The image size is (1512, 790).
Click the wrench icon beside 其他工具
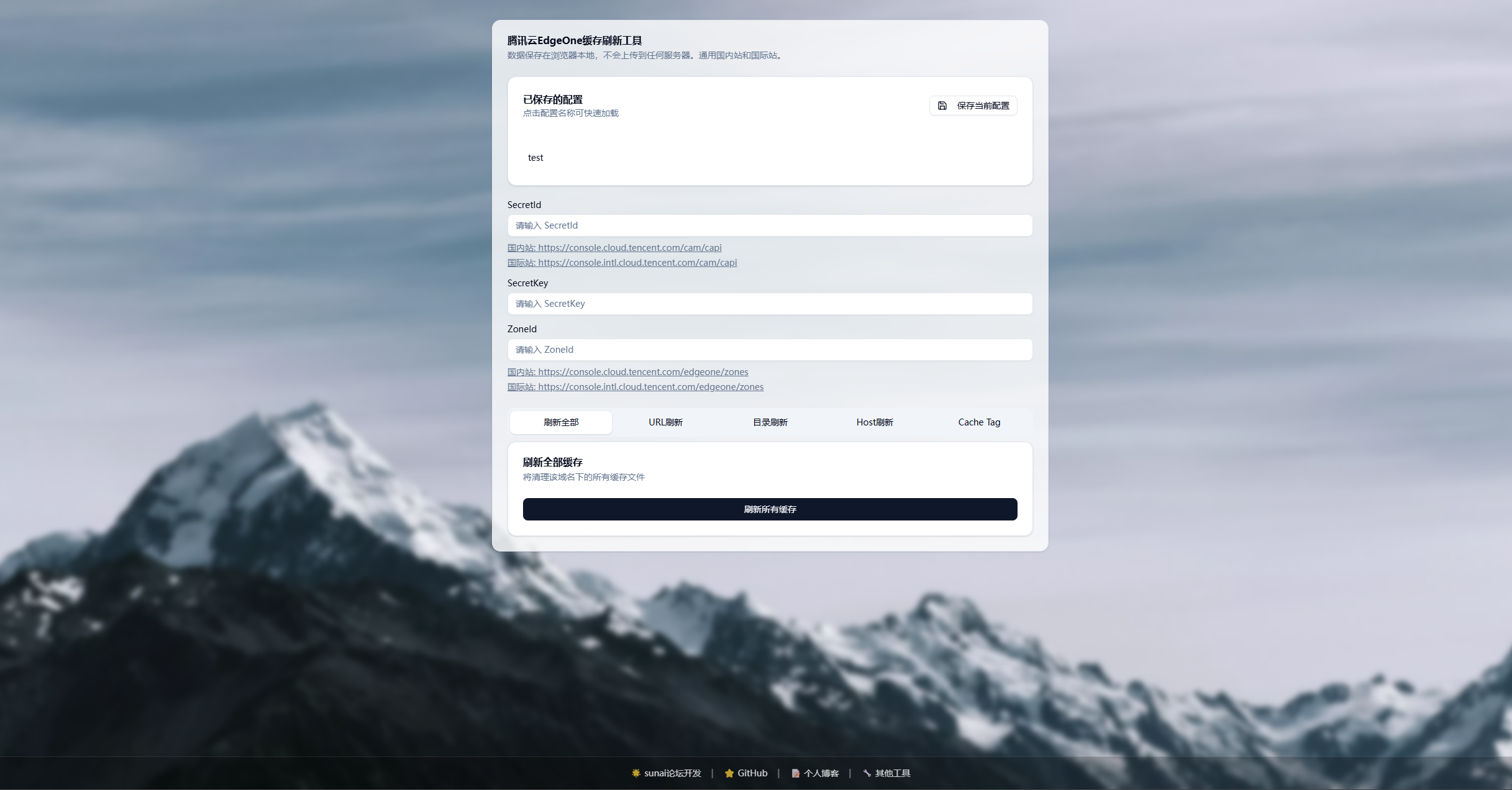click(x=867, y=773)
